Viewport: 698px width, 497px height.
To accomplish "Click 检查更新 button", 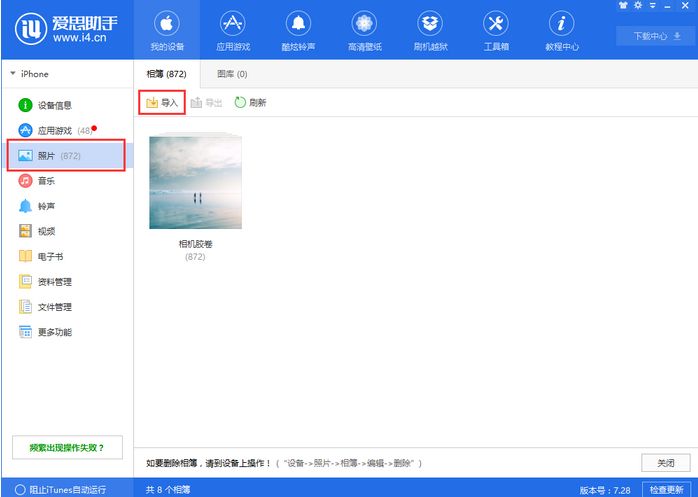I will (x=666, y=490).
